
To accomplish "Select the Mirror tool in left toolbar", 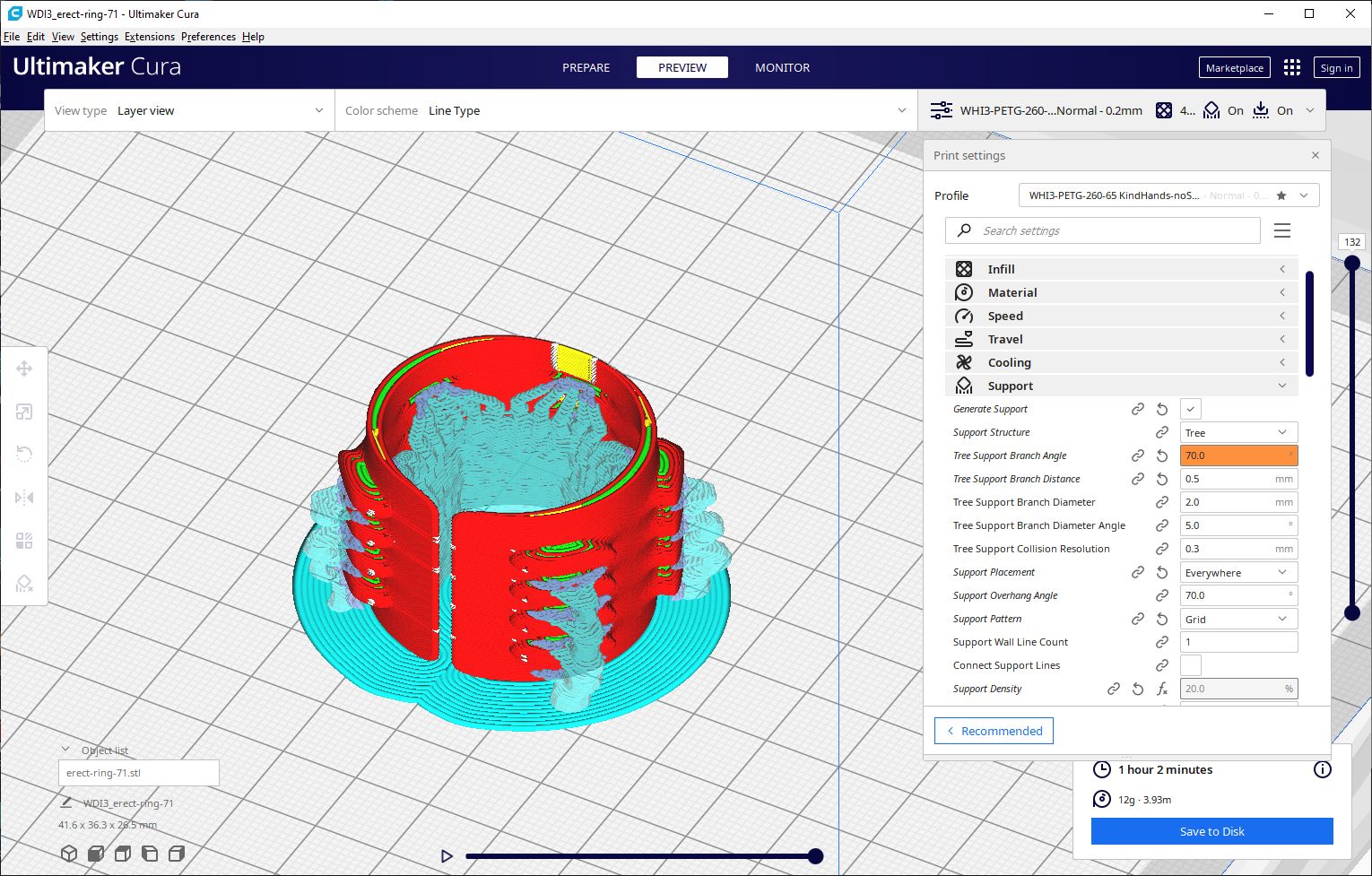I will (x=24, y=498).
